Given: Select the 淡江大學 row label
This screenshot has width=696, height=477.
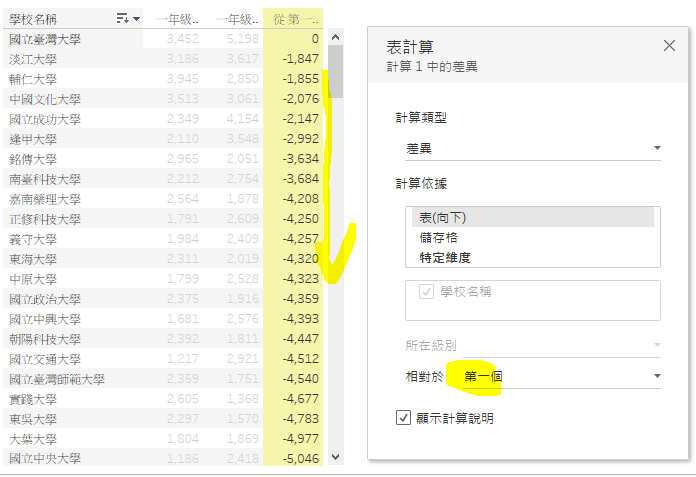Looking at the screenshot, I should 33,59.
